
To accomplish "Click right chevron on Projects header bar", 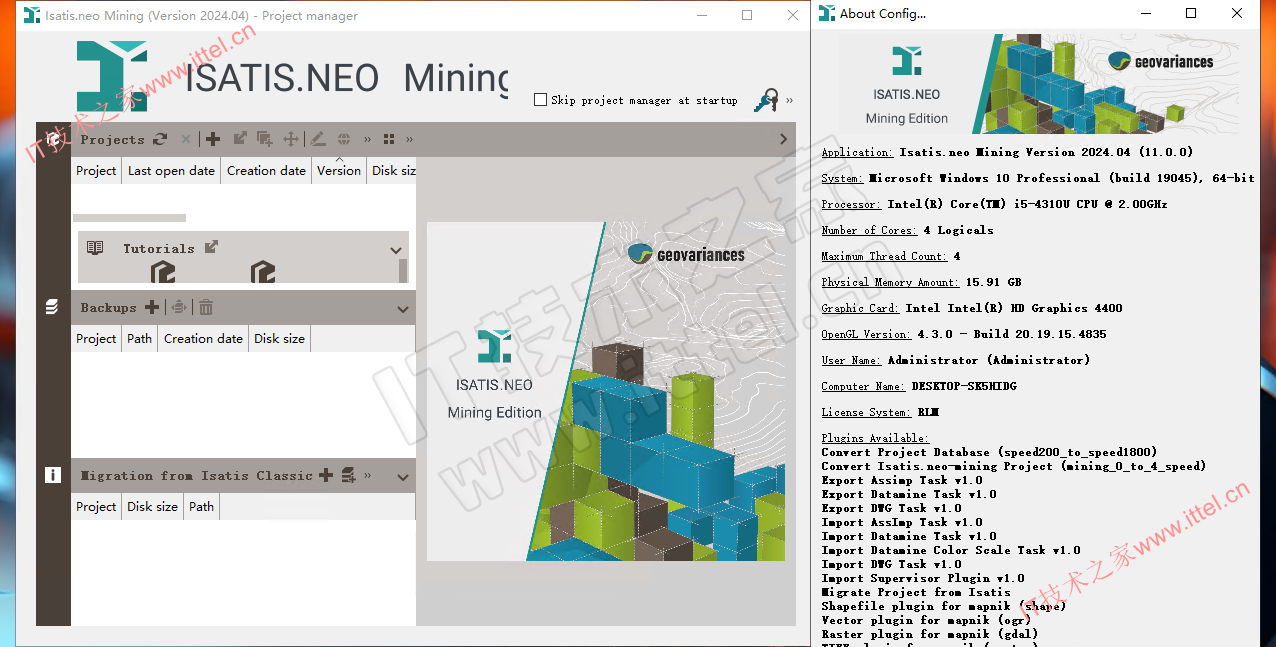I will pos(784,139).
